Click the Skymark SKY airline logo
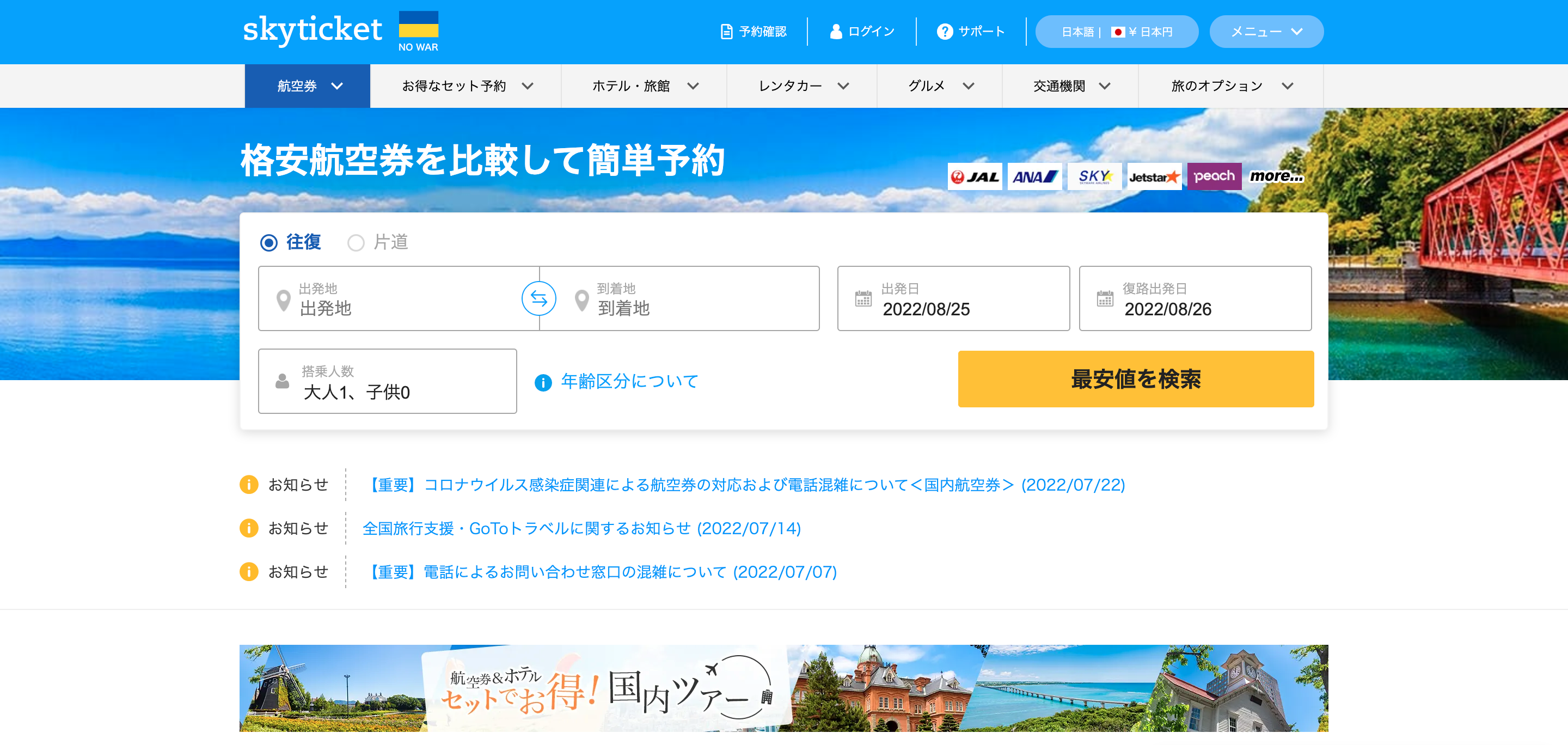 pos(1094,176)
